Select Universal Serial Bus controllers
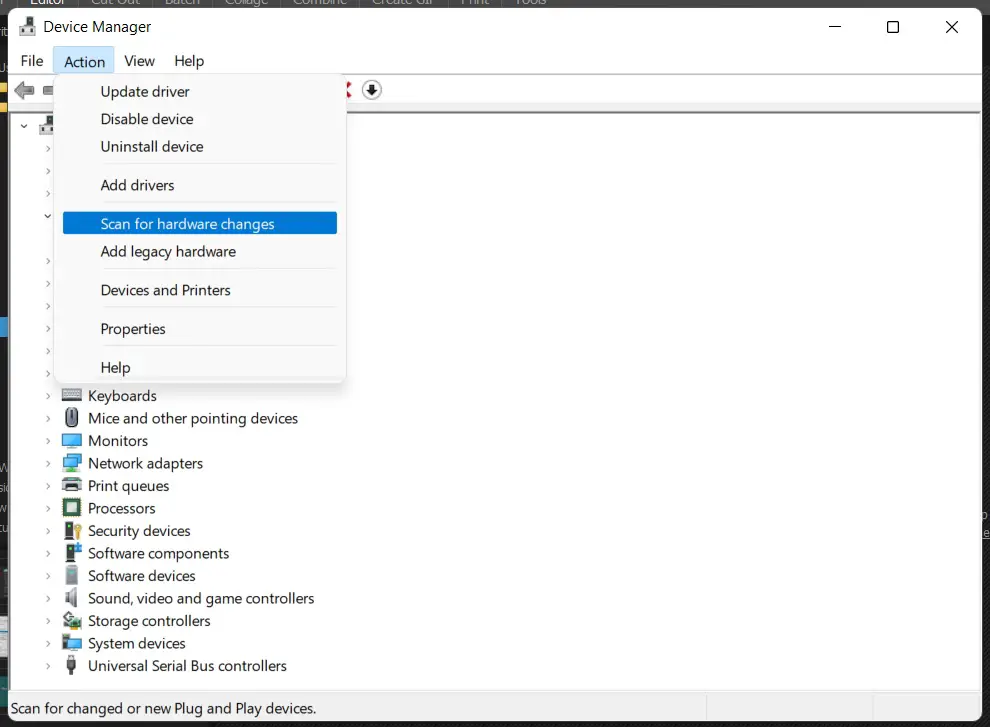The height and width of the screenshot is (727, 990). click(x=187, y=666)
